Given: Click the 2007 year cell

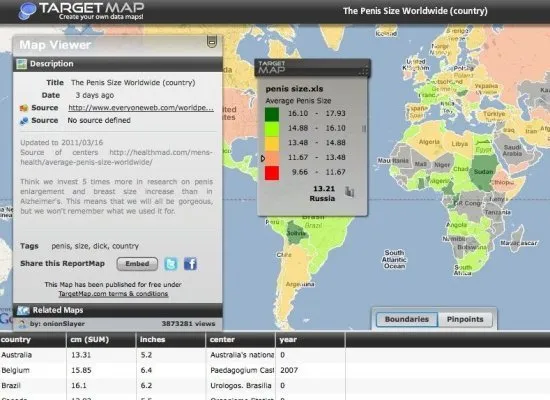Looking at the screenshot, I should pos(310,371).
